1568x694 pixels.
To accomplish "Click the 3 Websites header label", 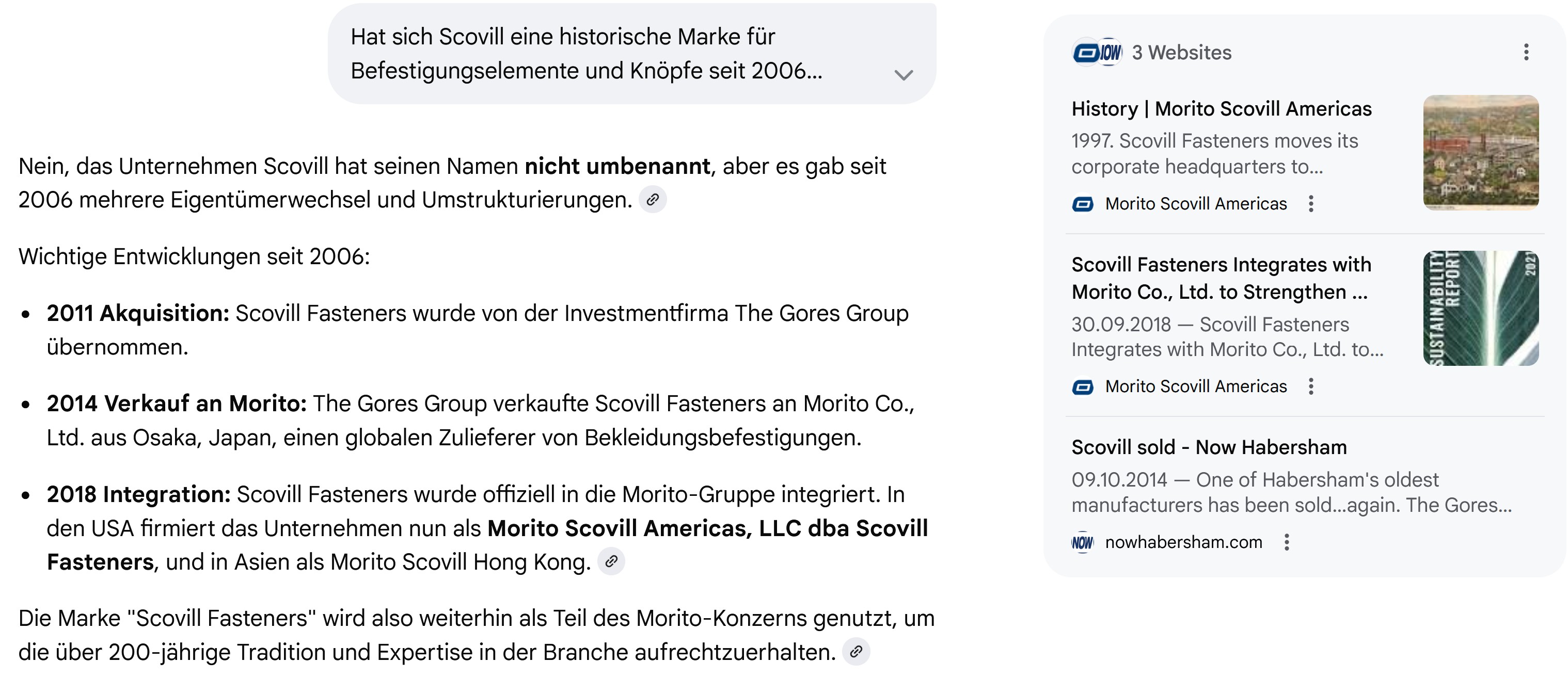I will (1181, 52).
